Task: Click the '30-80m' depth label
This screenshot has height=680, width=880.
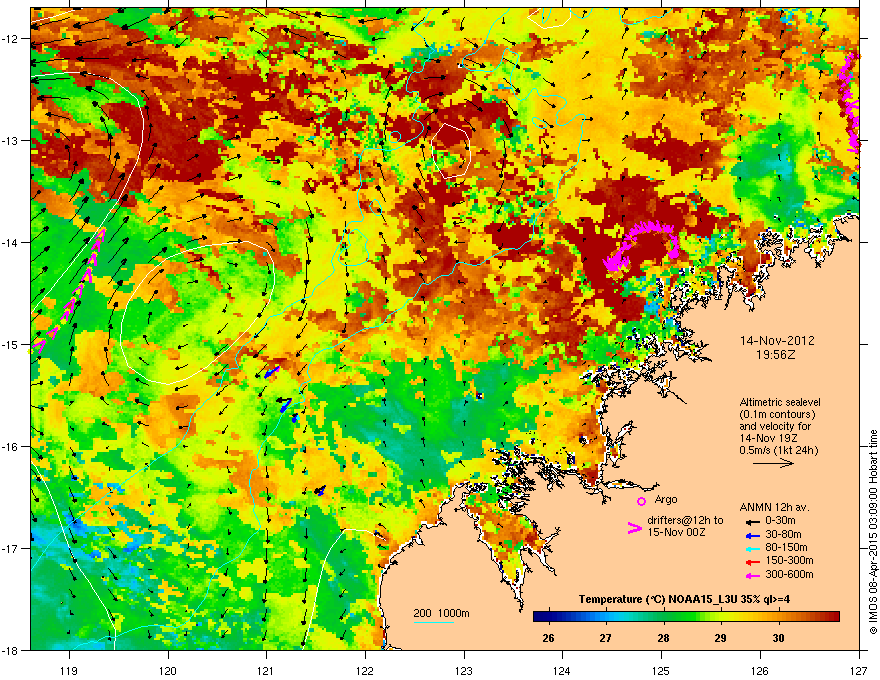Action: click(783, 535)
